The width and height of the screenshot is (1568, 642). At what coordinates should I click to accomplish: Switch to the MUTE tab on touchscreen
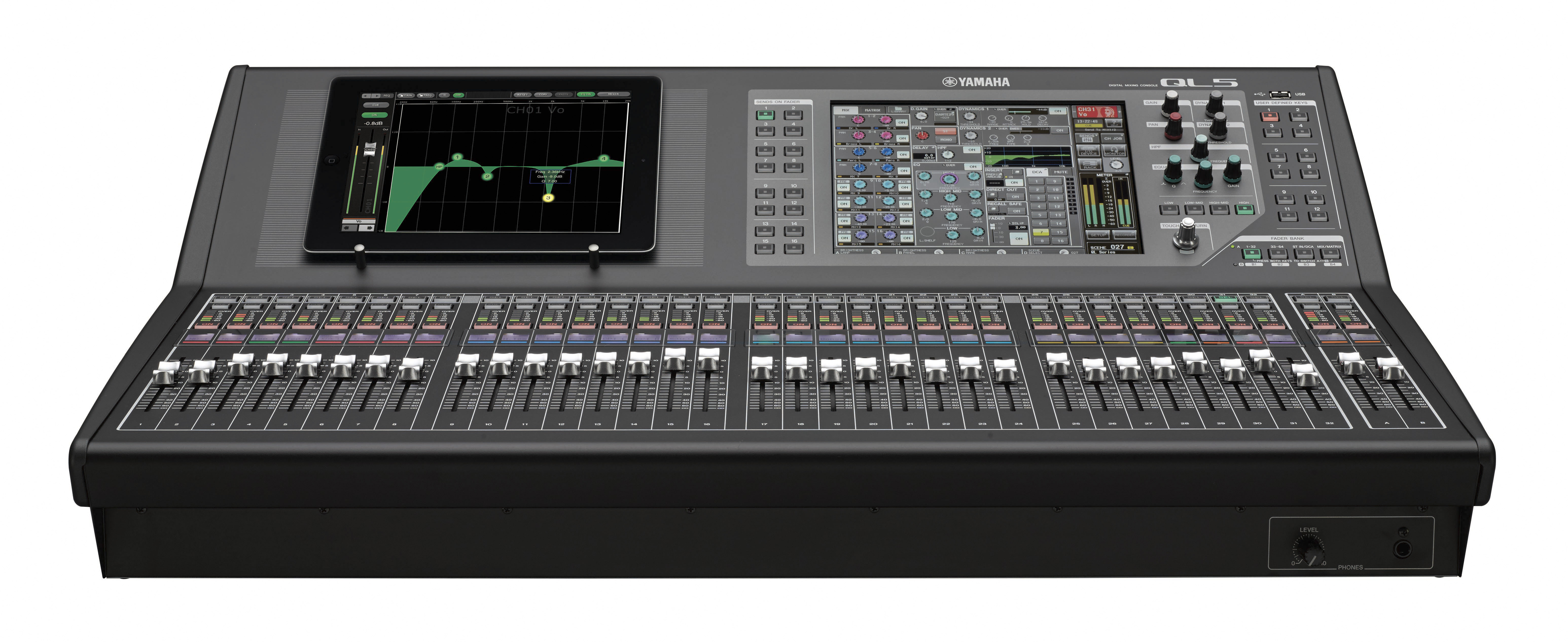click(1061, 172)
